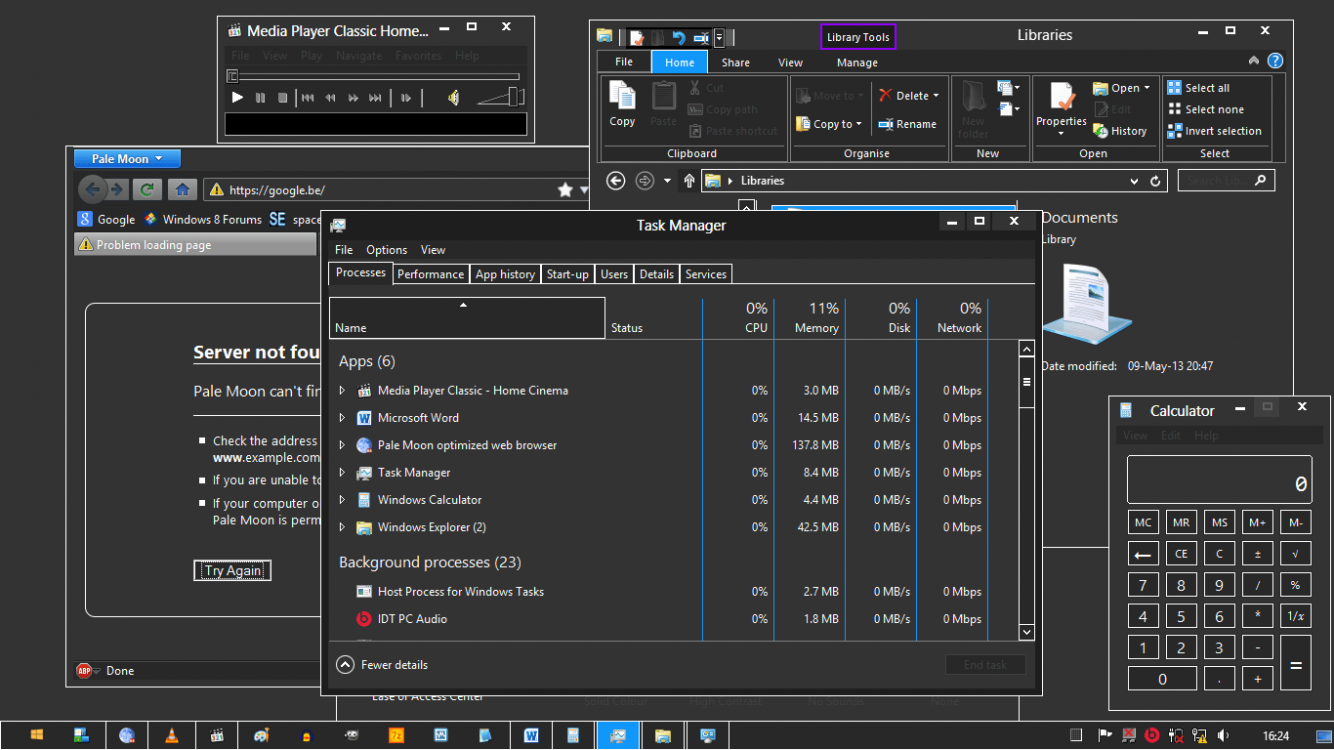This screenshot has width=1334, height=750.
Task: Expand the Microsoft Word process row
Action: tap(342, 418)
